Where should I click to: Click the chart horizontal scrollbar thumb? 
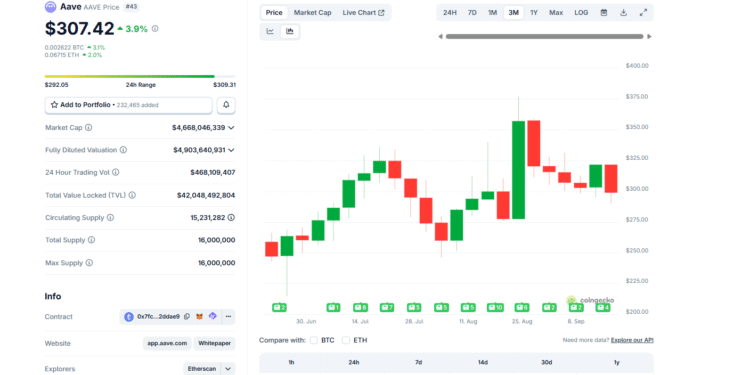click(x=544, y=36)
